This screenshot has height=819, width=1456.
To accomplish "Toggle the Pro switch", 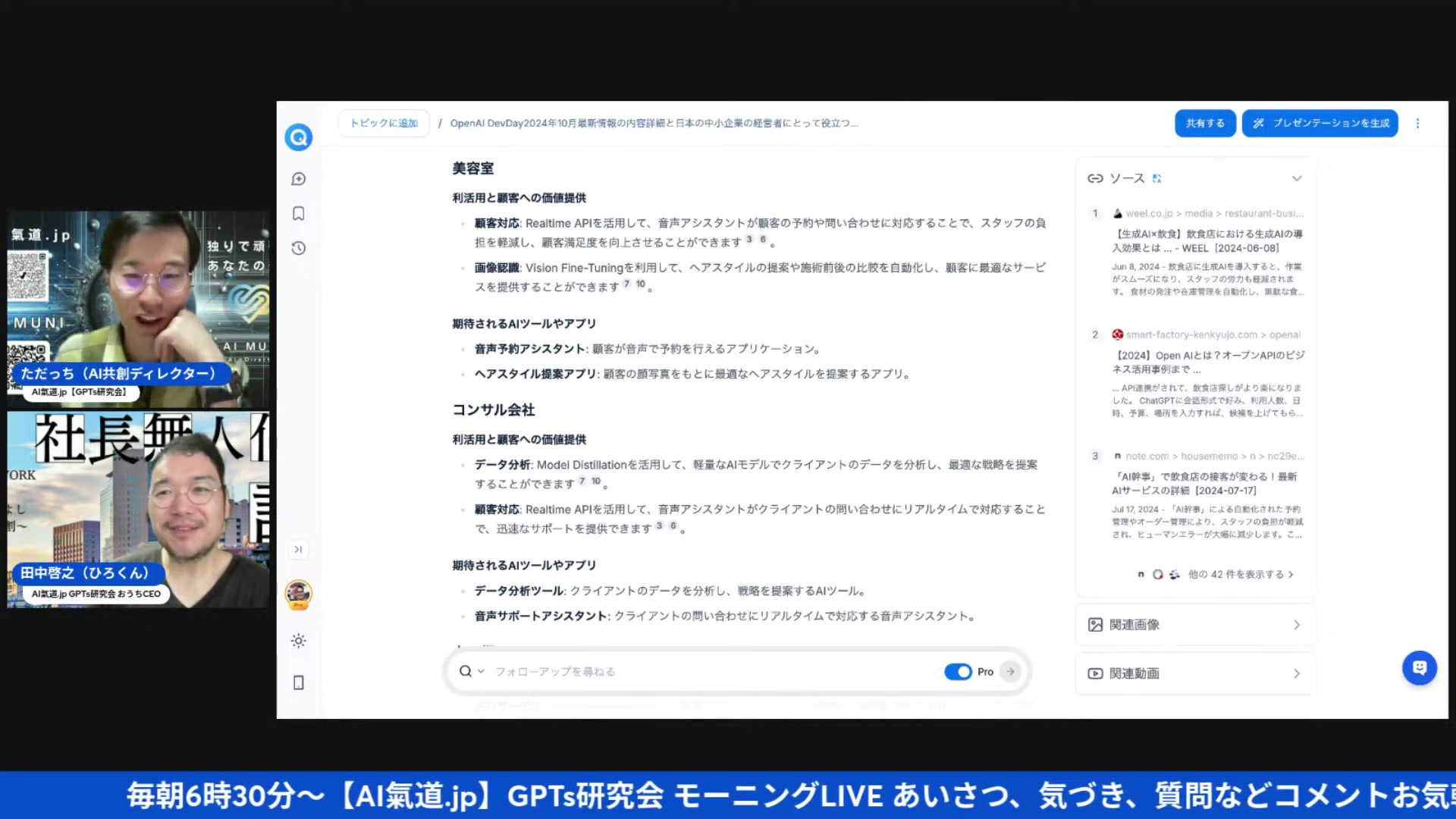I will pyautogui.click(x=958, y=671).
